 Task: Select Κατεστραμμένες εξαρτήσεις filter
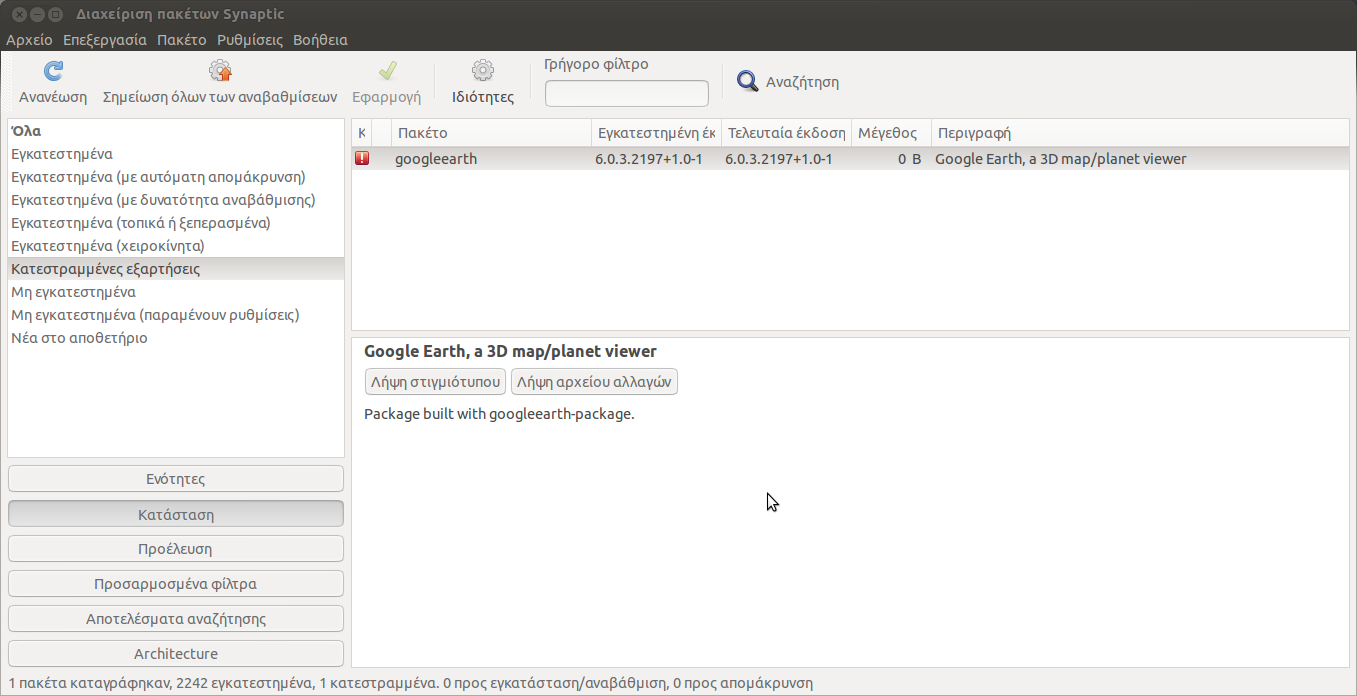pyautogui.click(x=176, y=269)
